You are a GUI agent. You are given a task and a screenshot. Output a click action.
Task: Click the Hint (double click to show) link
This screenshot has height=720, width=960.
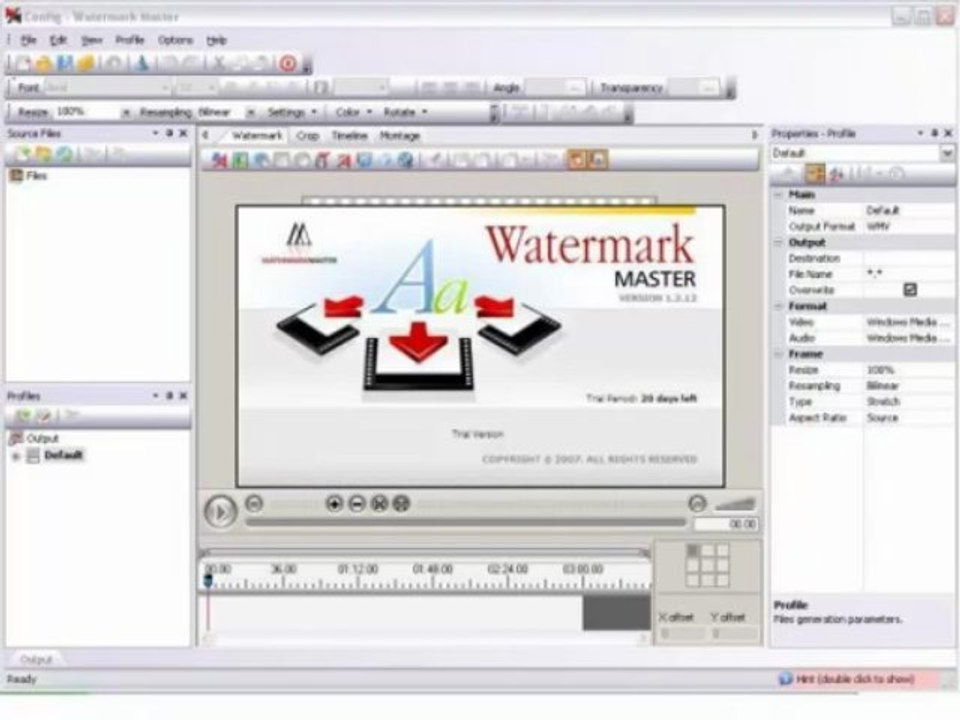point(855,679)
